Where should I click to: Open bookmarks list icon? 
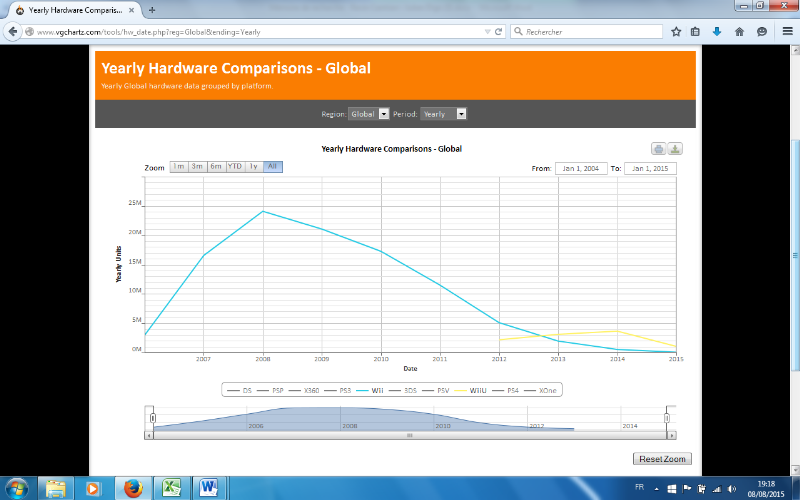click(695, 32)
